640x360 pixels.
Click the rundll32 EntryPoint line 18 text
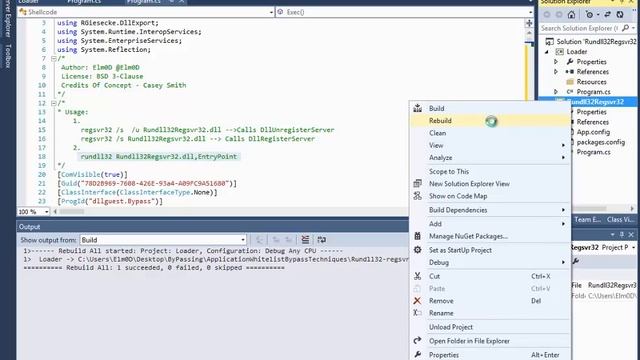[x=159, y=157]
